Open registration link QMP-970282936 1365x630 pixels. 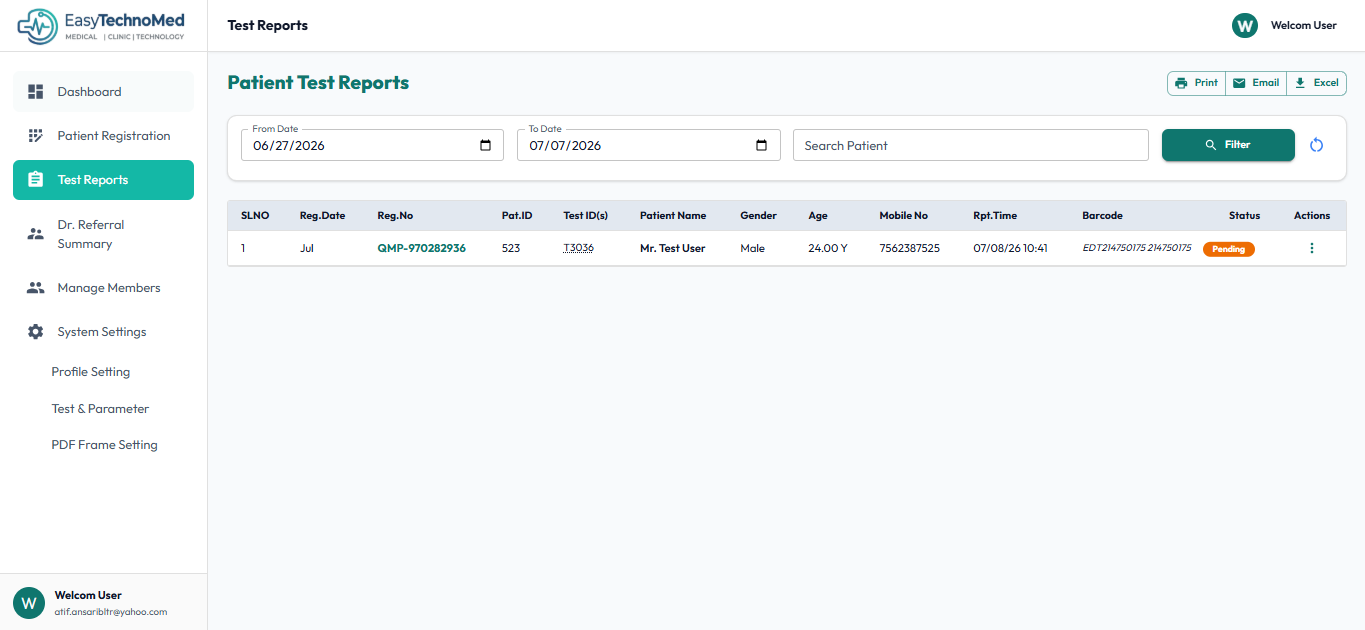click(x=421, y=248)
